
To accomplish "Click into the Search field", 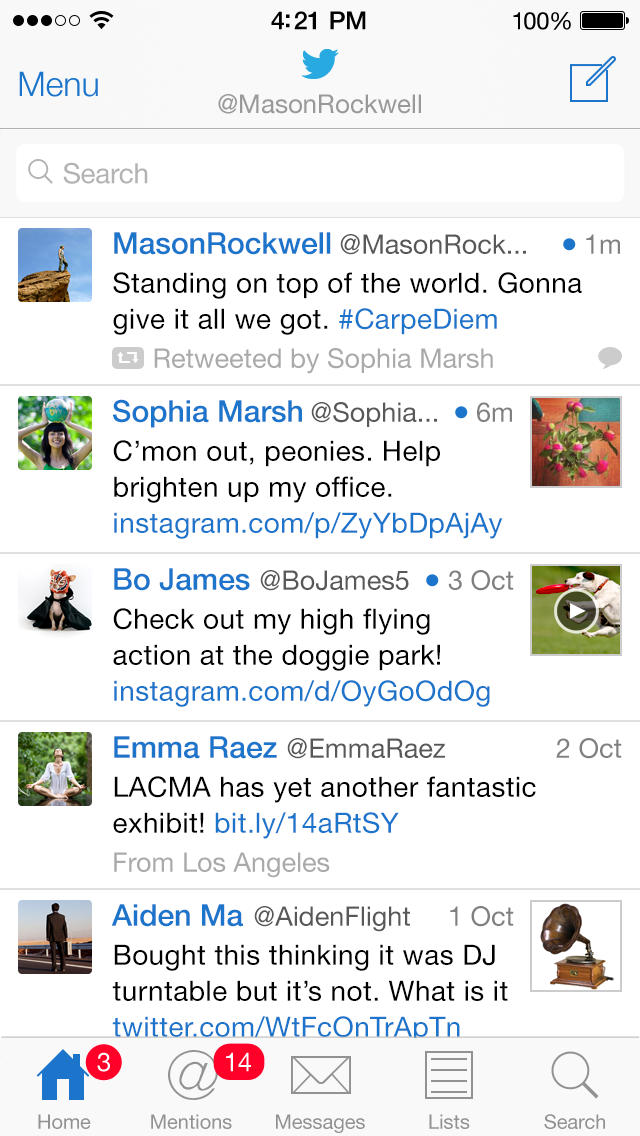I will point(320,173).
